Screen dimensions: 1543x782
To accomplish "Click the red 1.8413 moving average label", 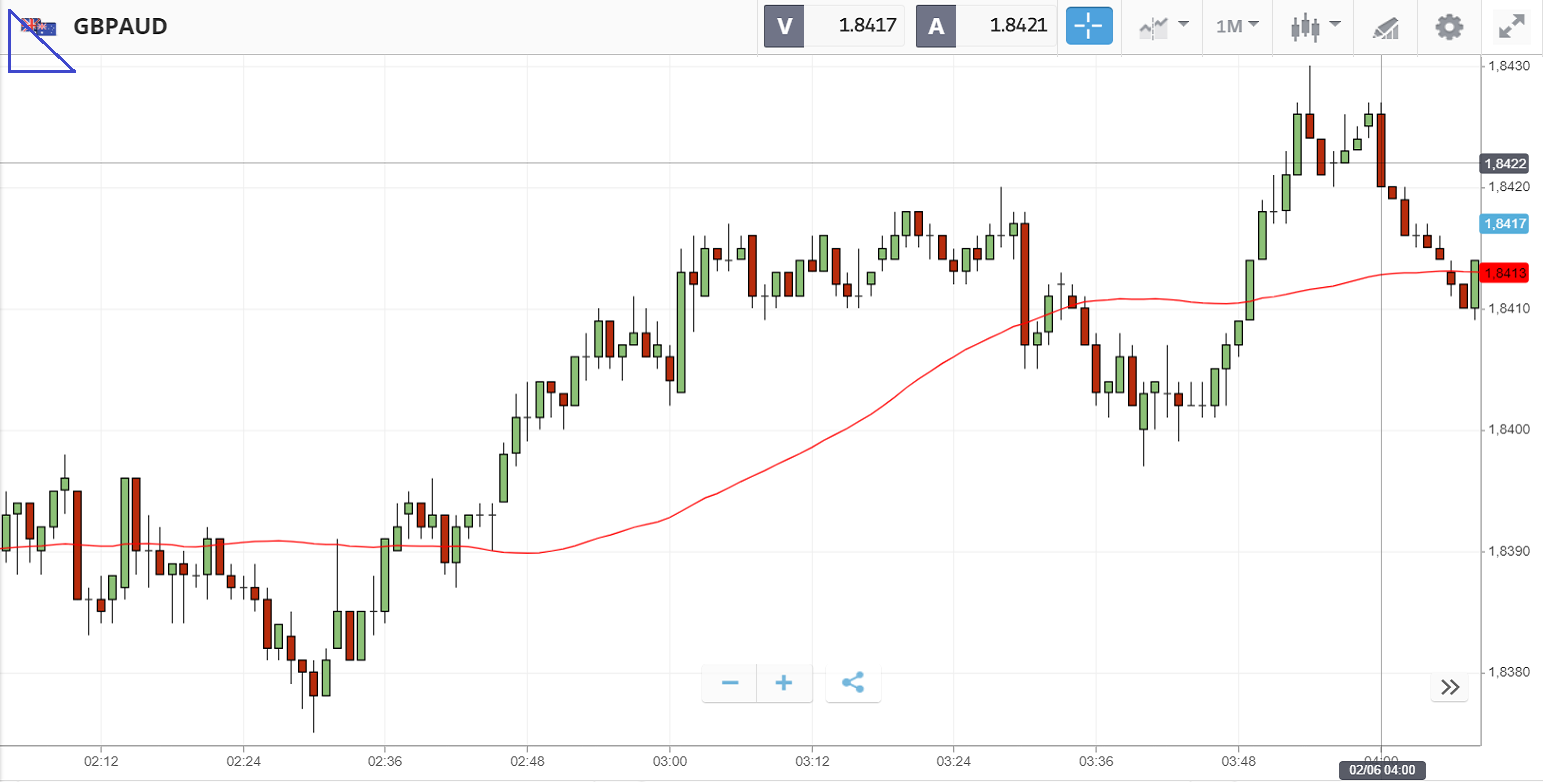I will (x=1505, y=273).
